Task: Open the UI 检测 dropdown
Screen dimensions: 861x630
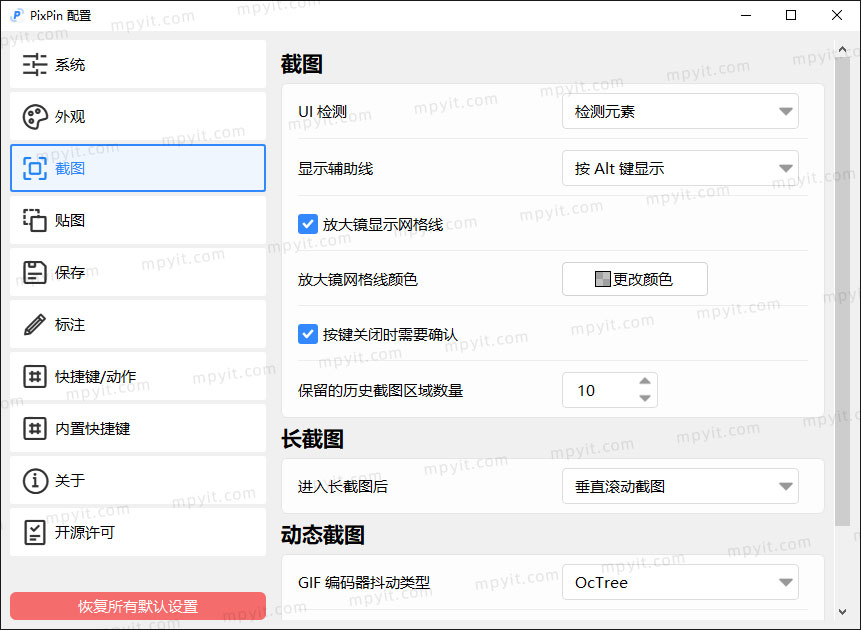Action: 680,111
